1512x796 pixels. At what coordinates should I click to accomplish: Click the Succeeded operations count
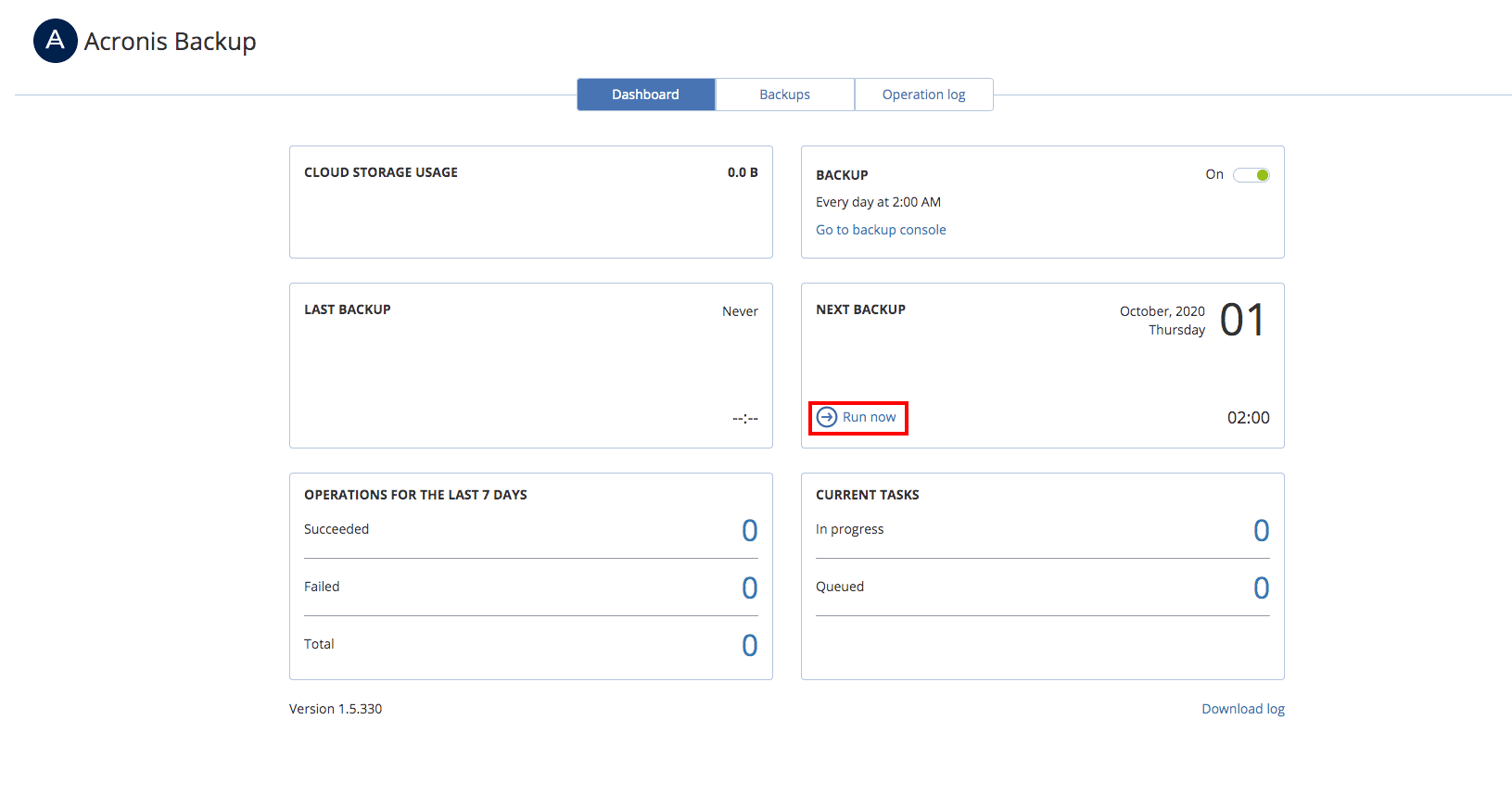click(x=750, y=530)
